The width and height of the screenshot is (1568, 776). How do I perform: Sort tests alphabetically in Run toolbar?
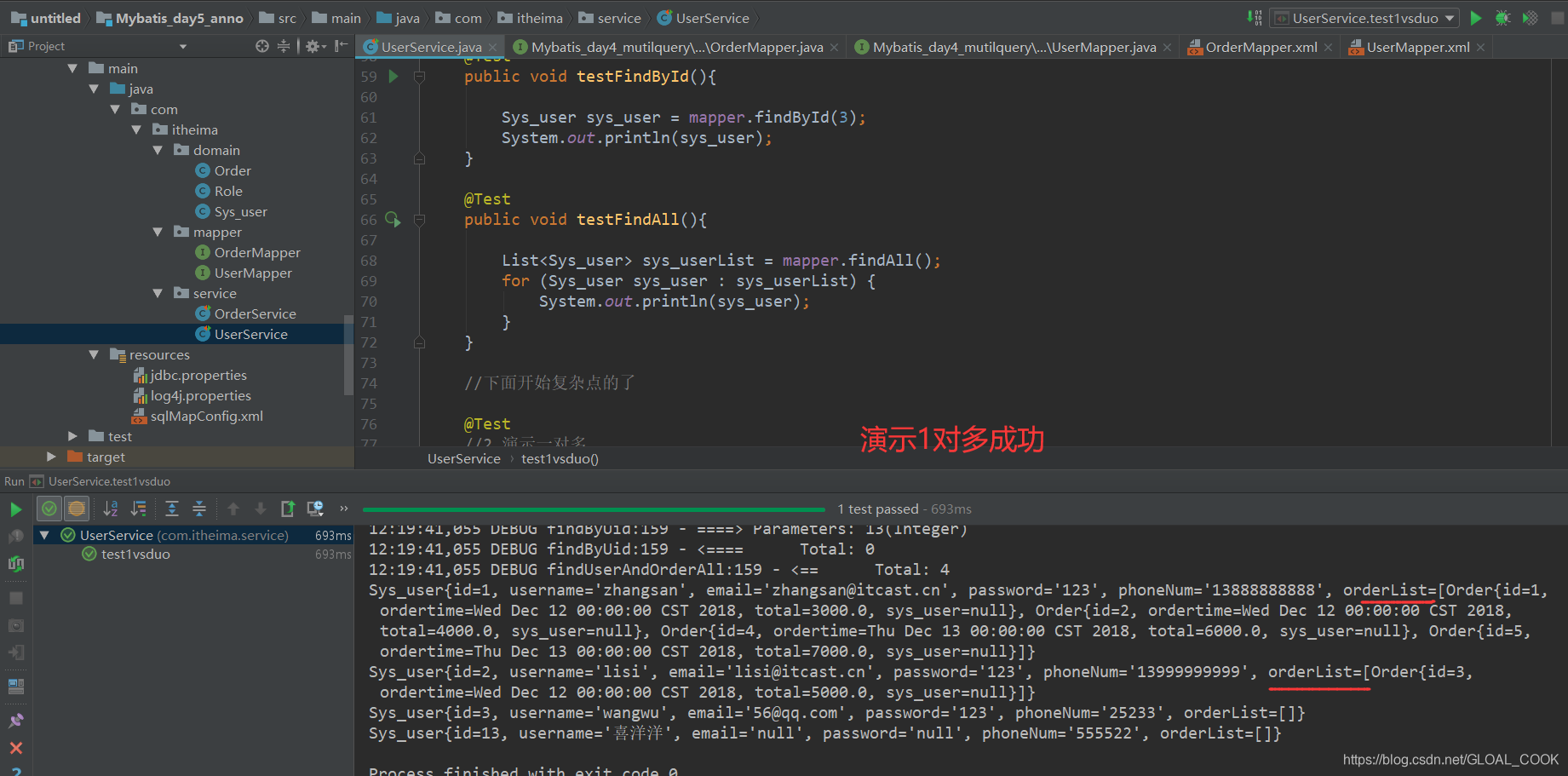pos(111,509)
